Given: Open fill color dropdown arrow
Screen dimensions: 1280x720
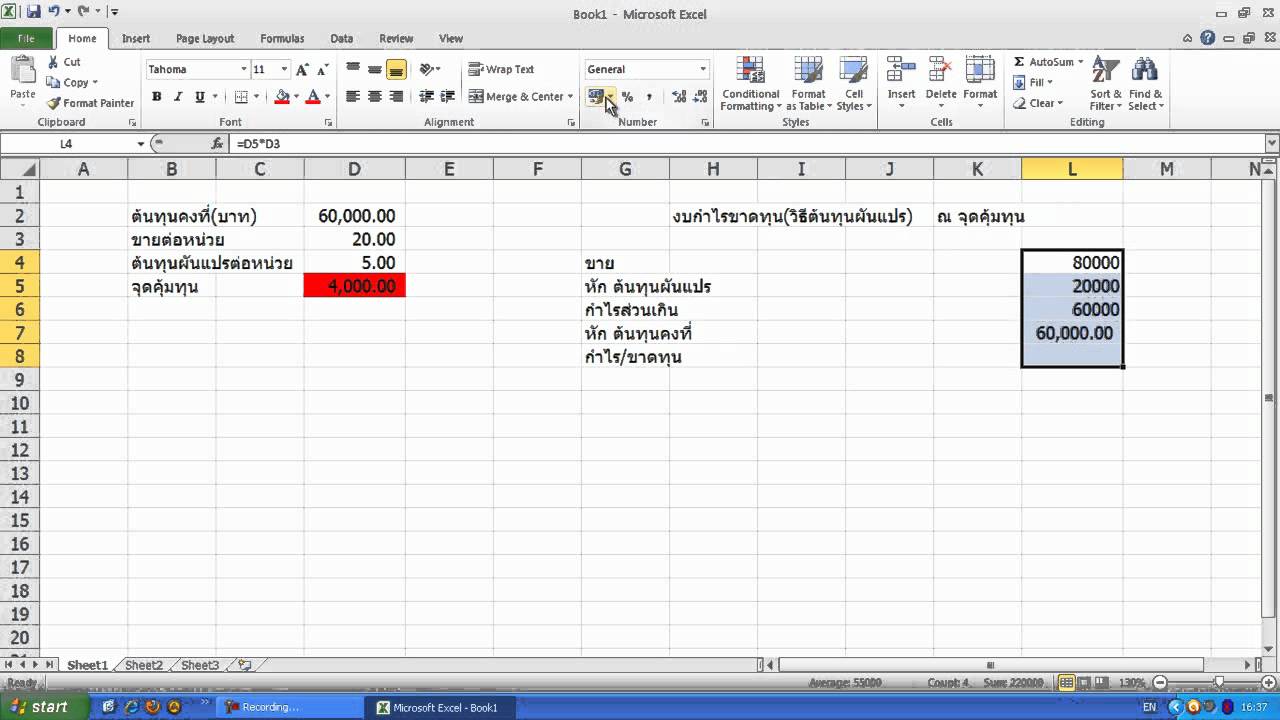Looking at the screenshot, I should tap(296, 97).
